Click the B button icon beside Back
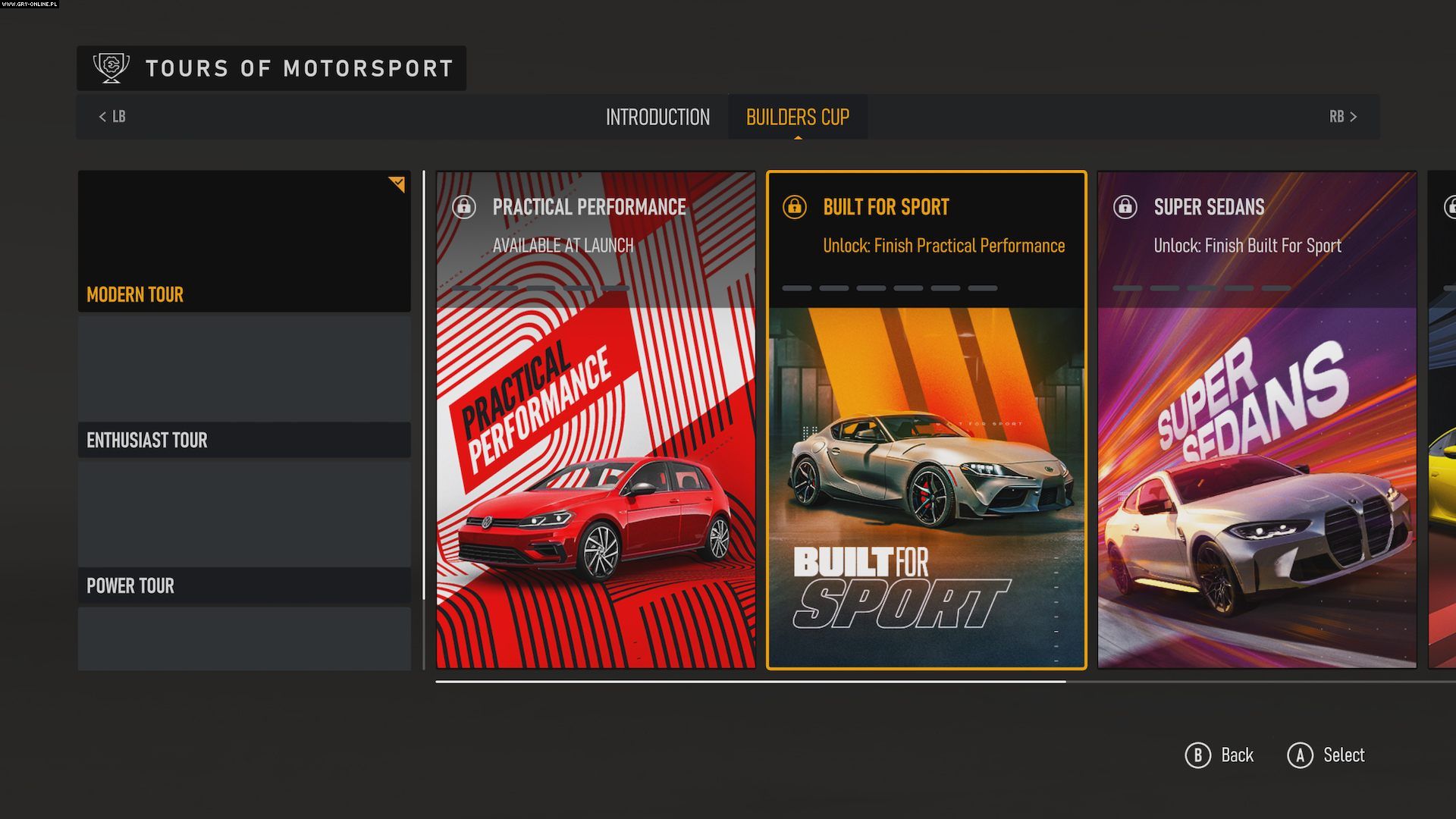This screenshot has height=819, width=1456. click(x=1198, y=755)
